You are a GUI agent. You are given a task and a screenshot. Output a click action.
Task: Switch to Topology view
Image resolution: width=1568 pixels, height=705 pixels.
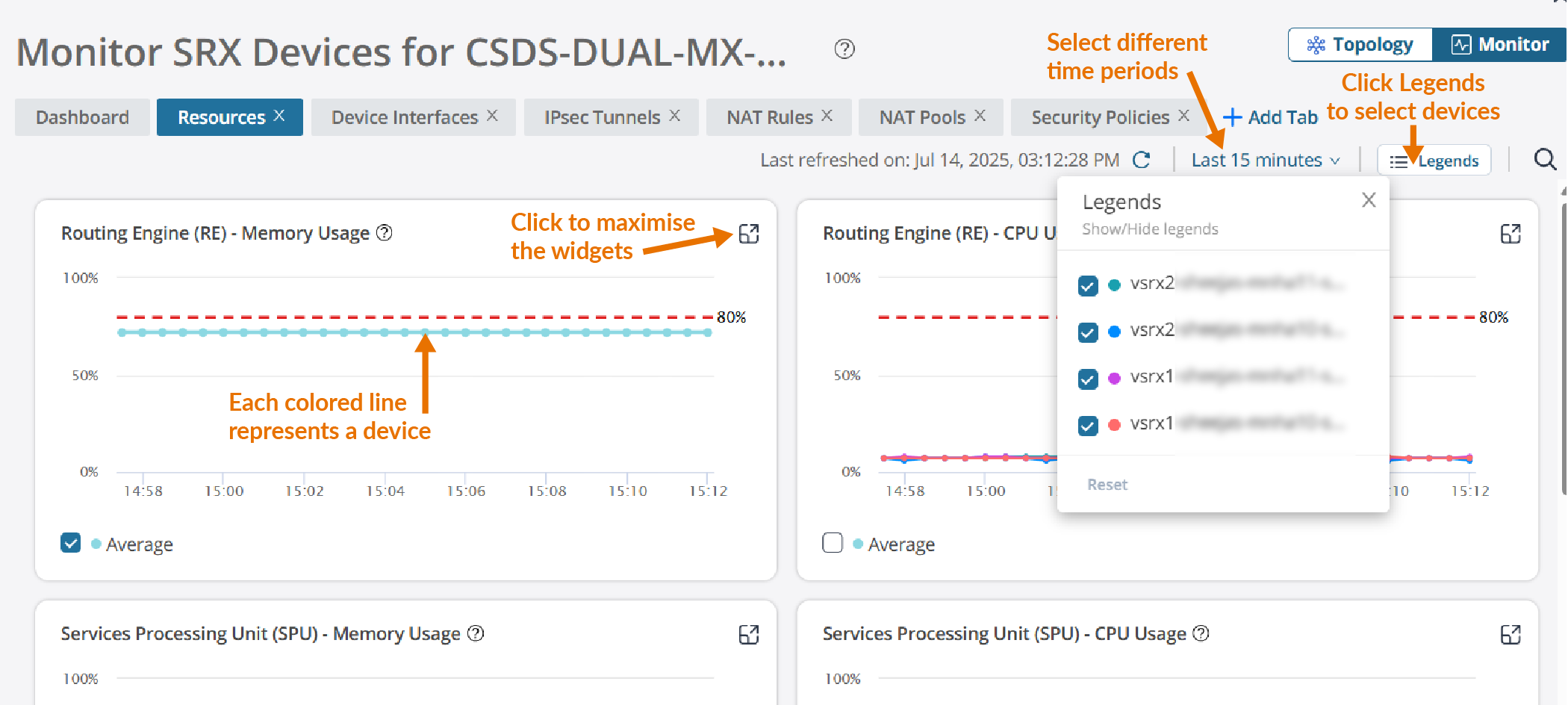click(x=1360, y=45)
